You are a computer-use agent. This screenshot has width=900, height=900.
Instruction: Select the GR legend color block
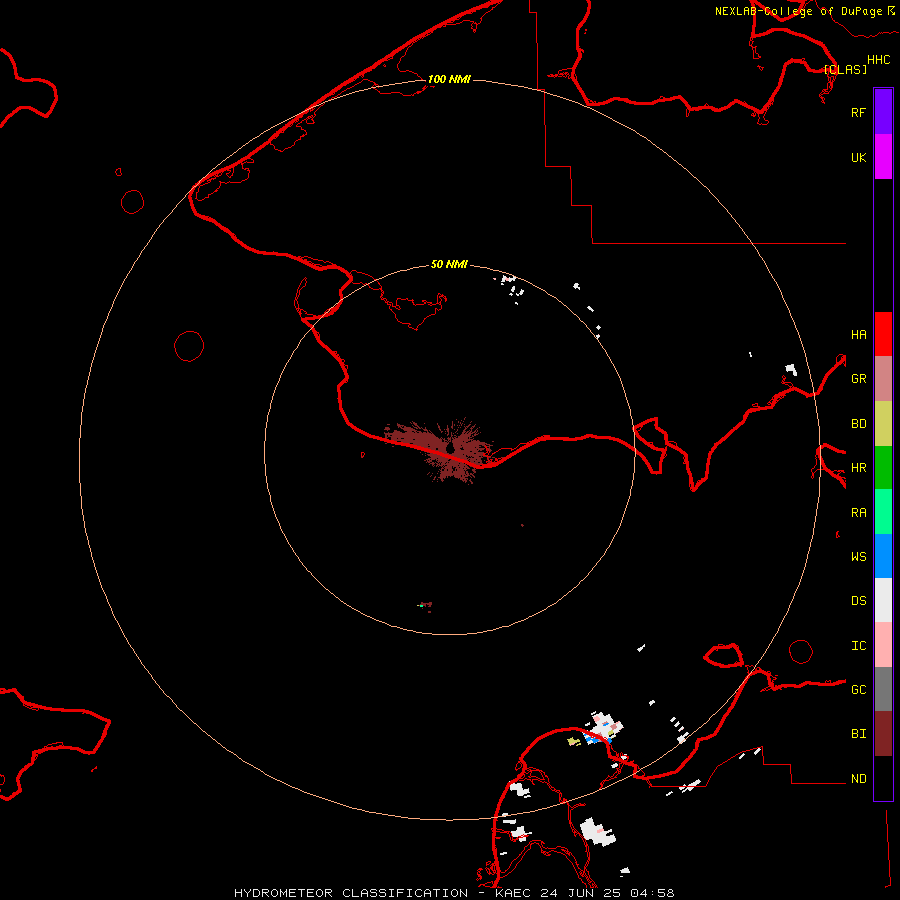pyautogui.click(x=883, y=379)
